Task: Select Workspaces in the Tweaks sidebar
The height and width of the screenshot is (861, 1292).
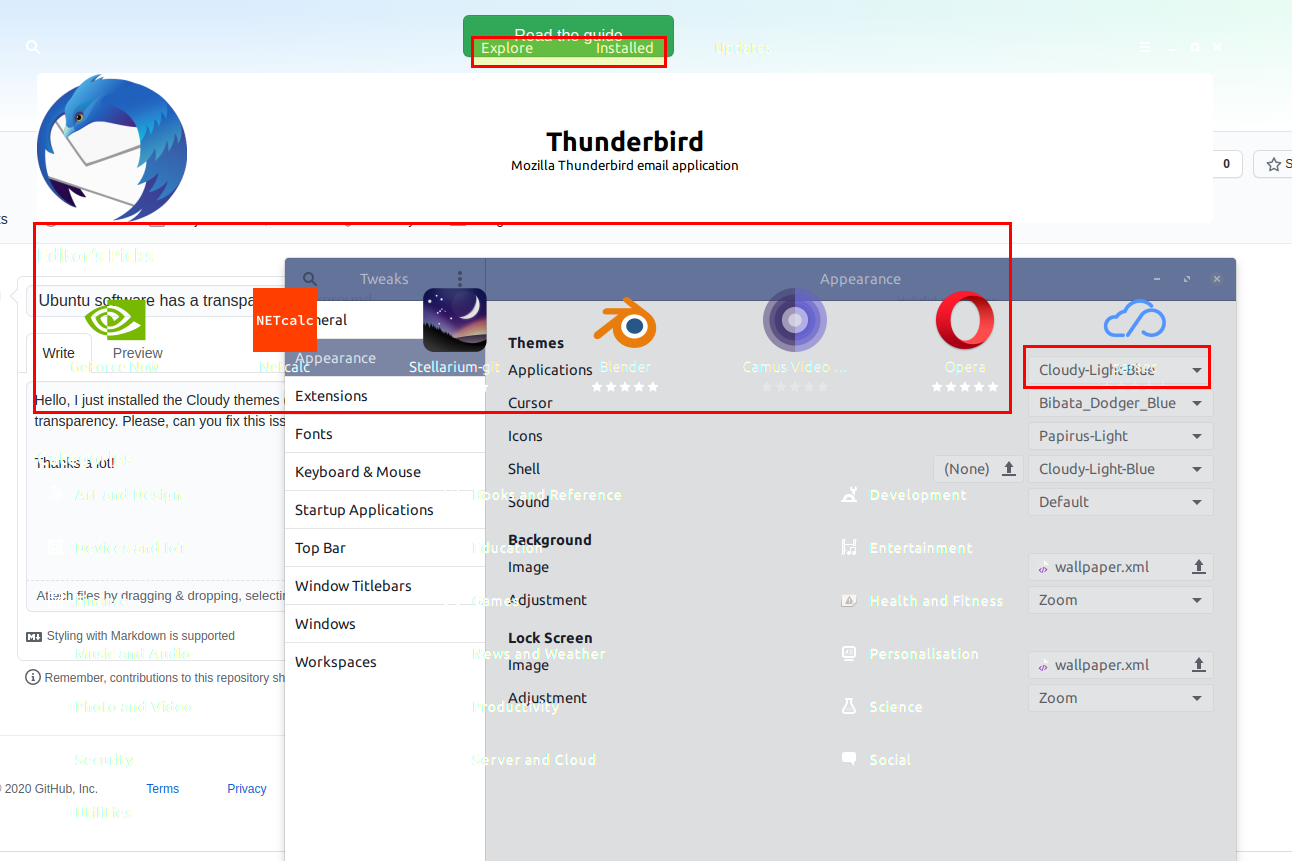Action: click(x=385, y=662)
